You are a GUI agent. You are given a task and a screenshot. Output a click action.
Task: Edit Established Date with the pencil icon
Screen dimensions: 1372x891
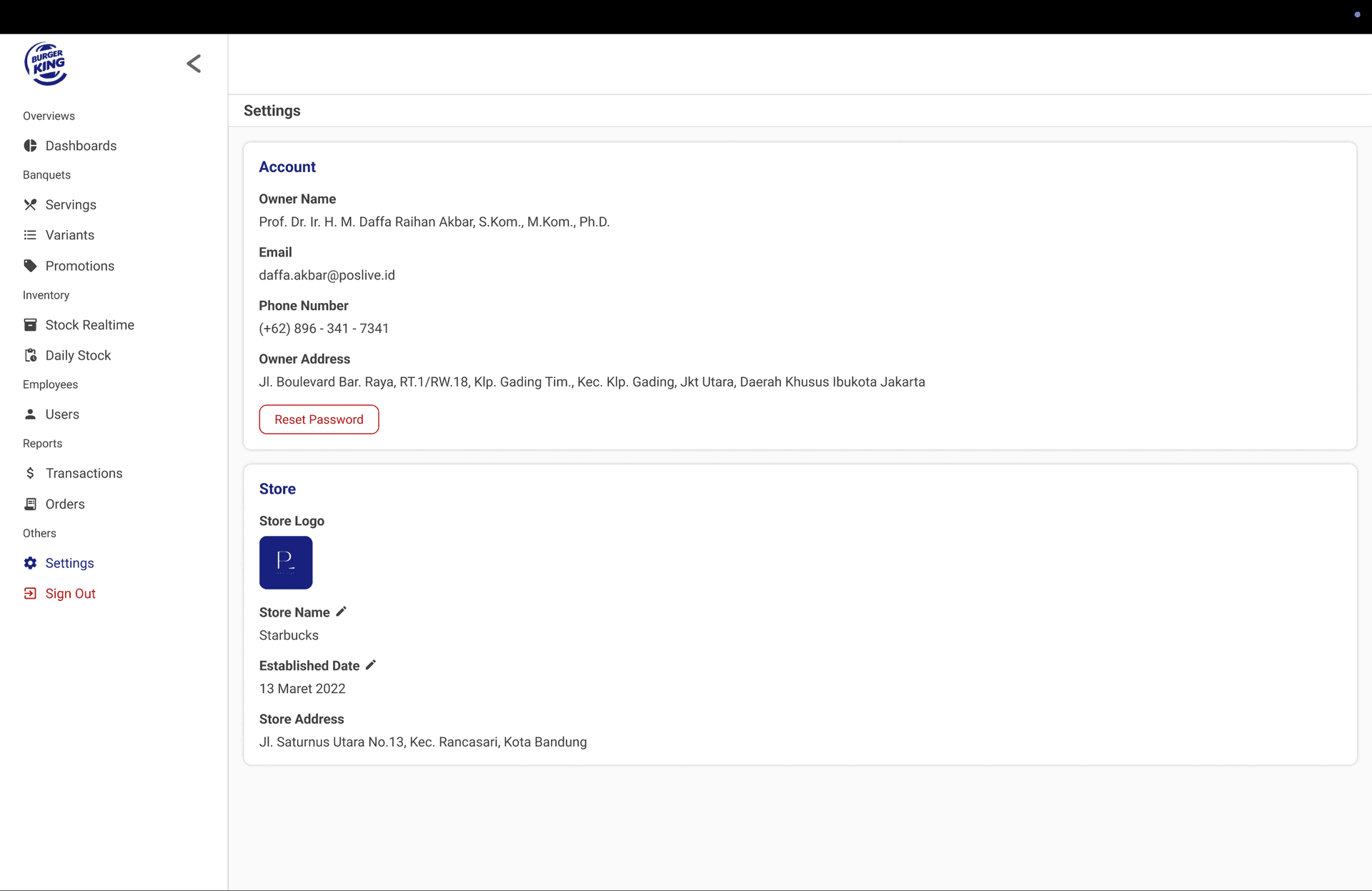[371, 665]
